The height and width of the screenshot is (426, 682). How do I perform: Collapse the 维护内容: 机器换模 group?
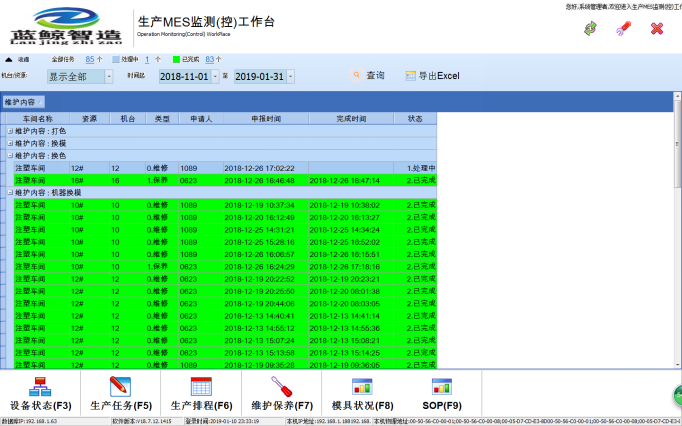10,192
